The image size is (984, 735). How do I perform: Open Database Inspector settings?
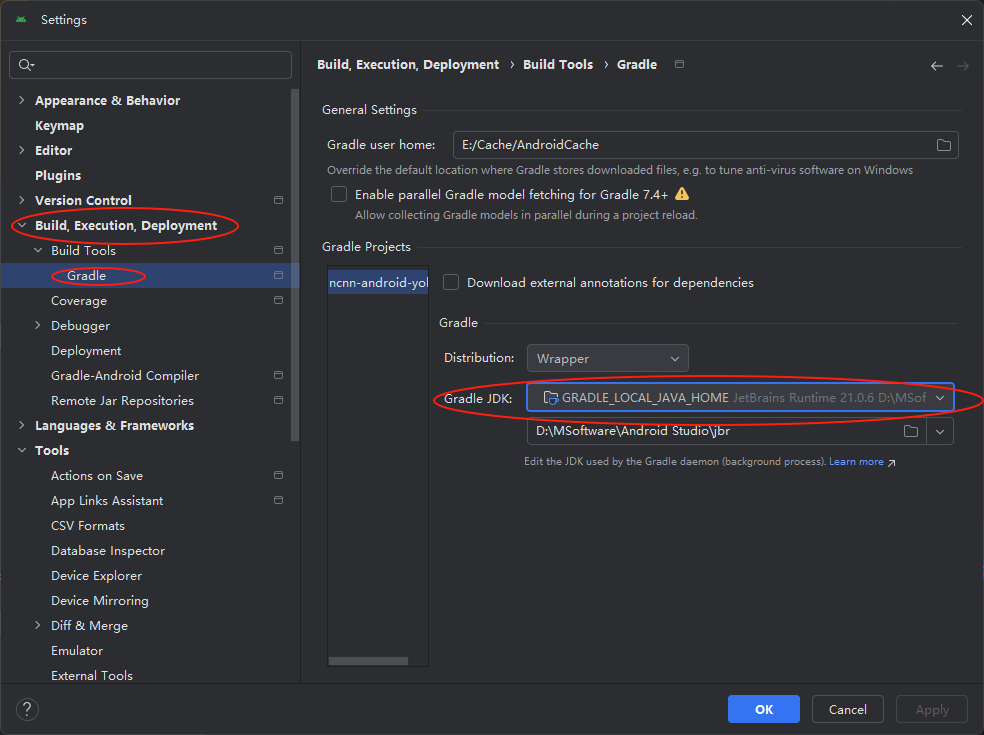[108, 550]
